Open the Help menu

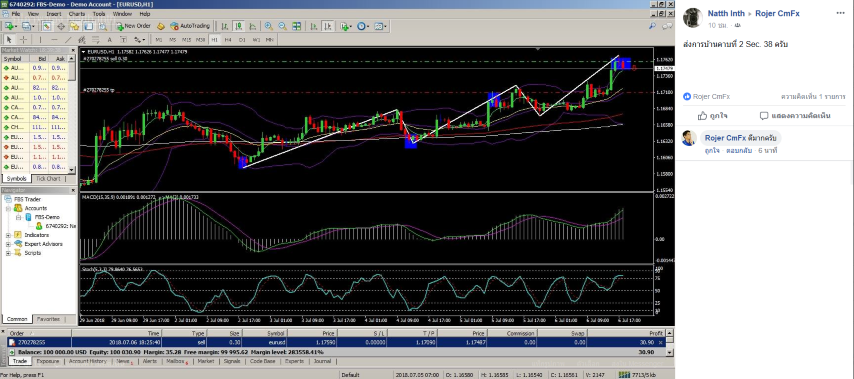(x=145, y=14)
